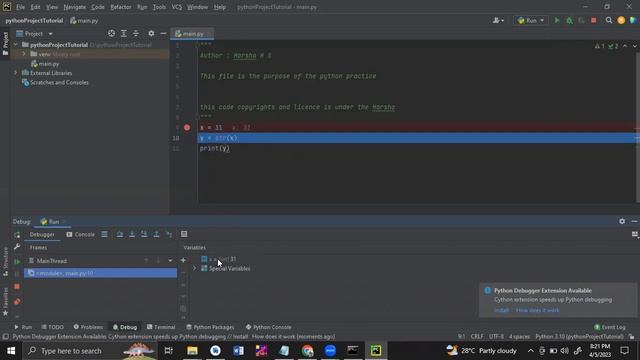Image resolution: width=640 pixels, height=360 pixels.
Task: Toggle the breakpoint on line 9
Action: point(187,127)
